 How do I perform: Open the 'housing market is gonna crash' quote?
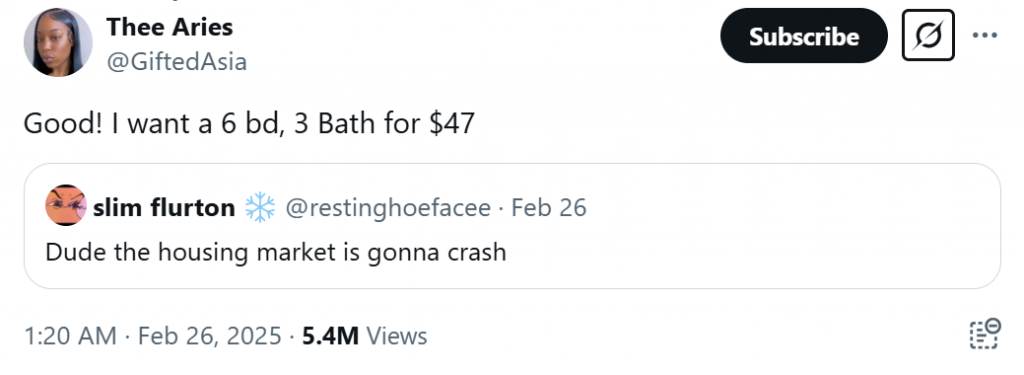pyautogui.click(x=276, y=252)
